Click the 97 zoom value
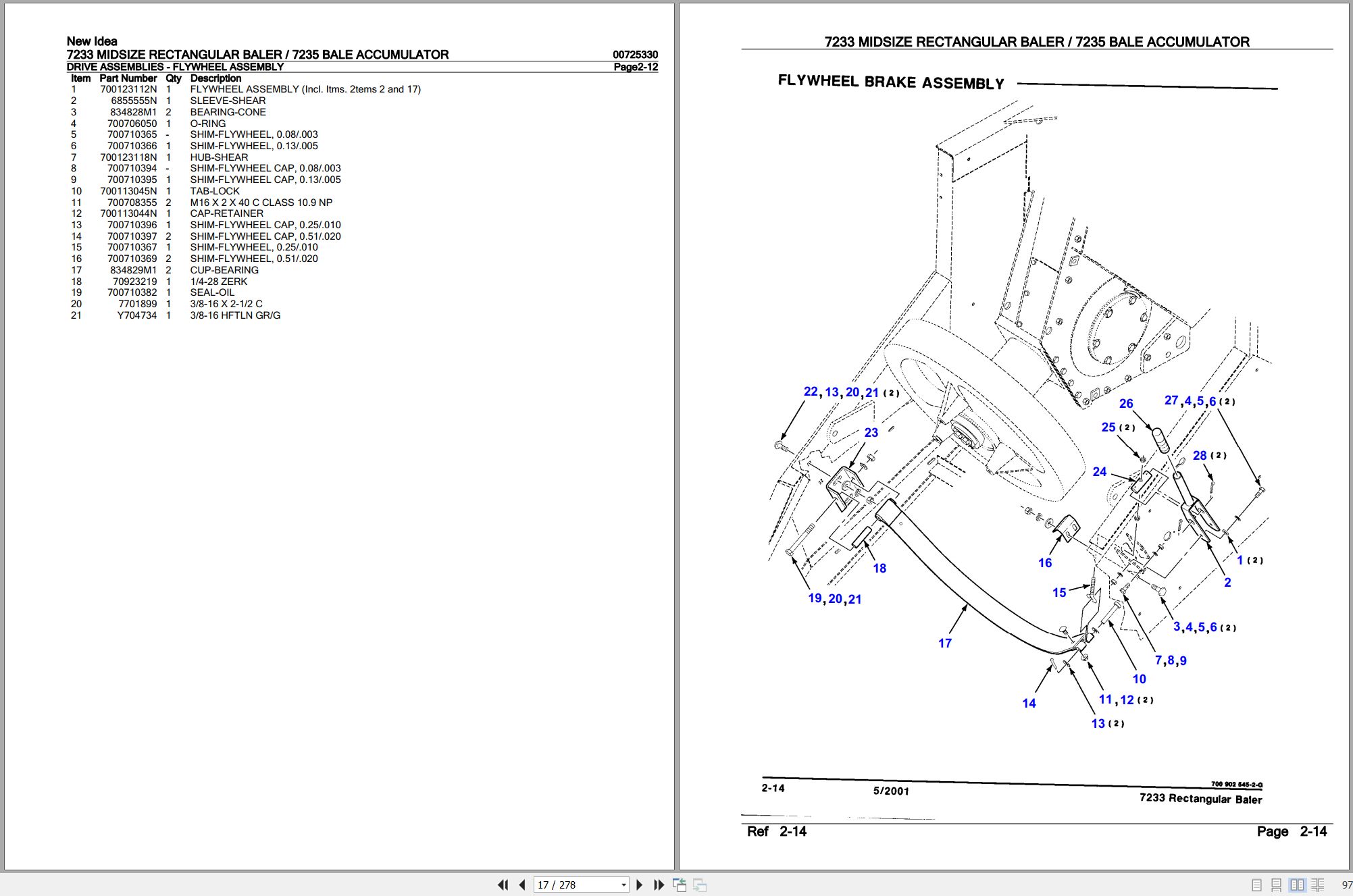 (x=1346, y=885)
